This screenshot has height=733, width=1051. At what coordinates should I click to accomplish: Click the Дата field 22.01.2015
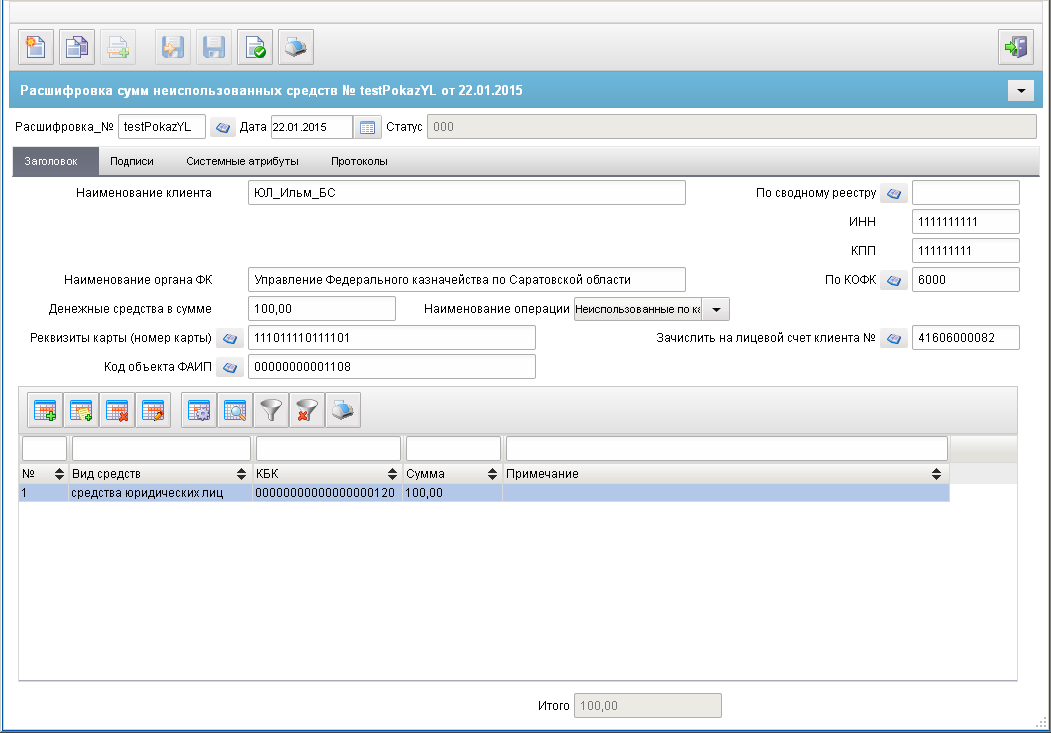point(312,127)
